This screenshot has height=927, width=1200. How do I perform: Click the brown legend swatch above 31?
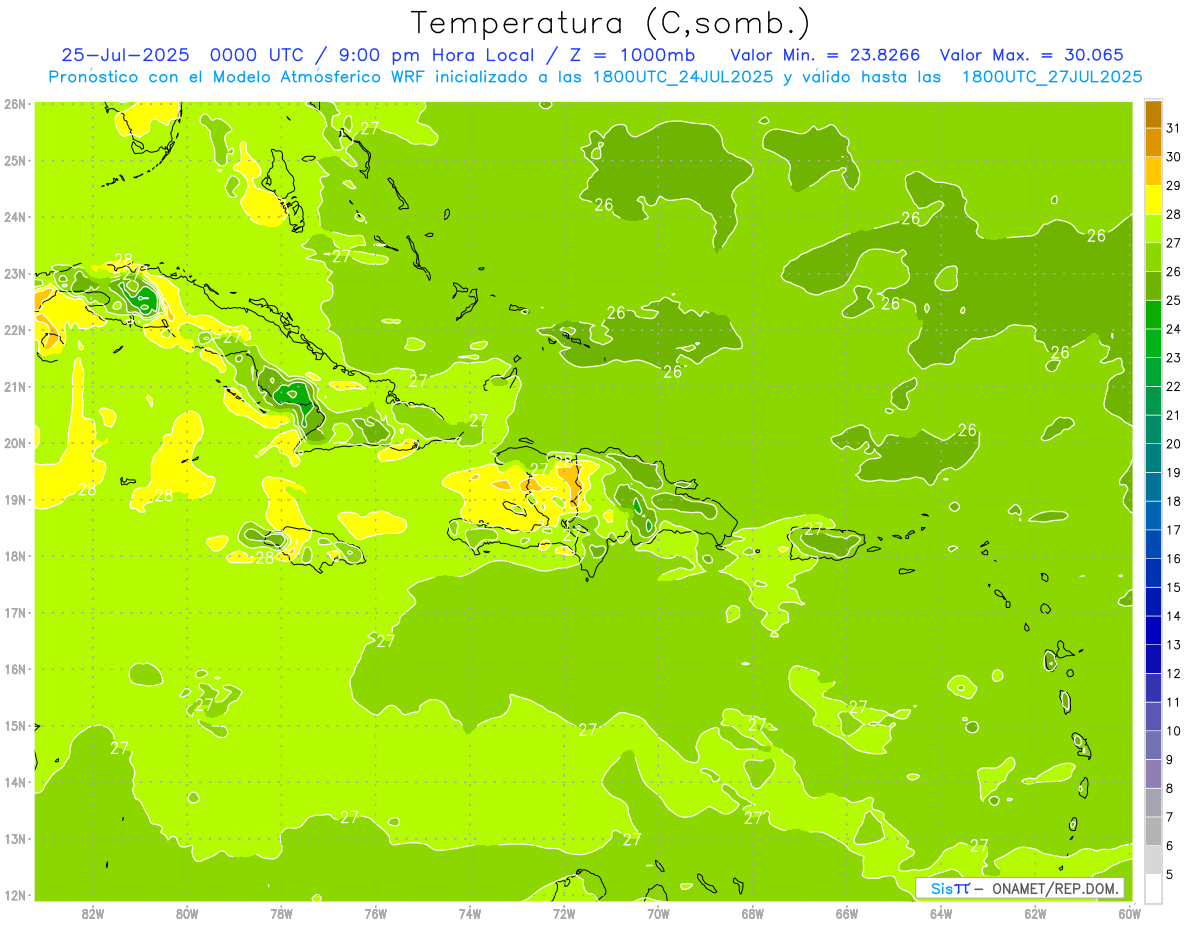(1153, 115)
